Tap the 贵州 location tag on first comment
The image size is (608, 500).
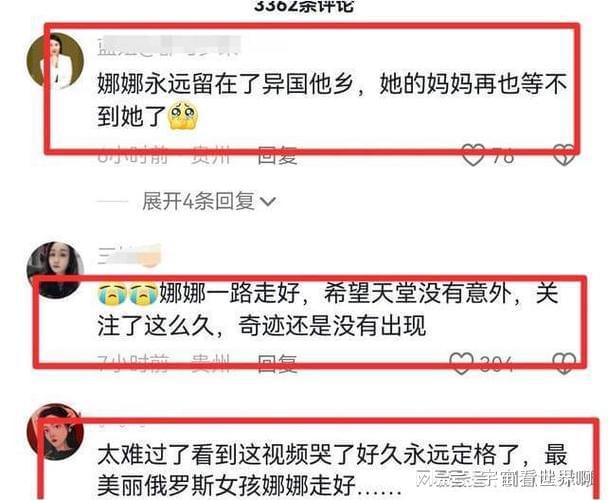[x=211, y=156]
